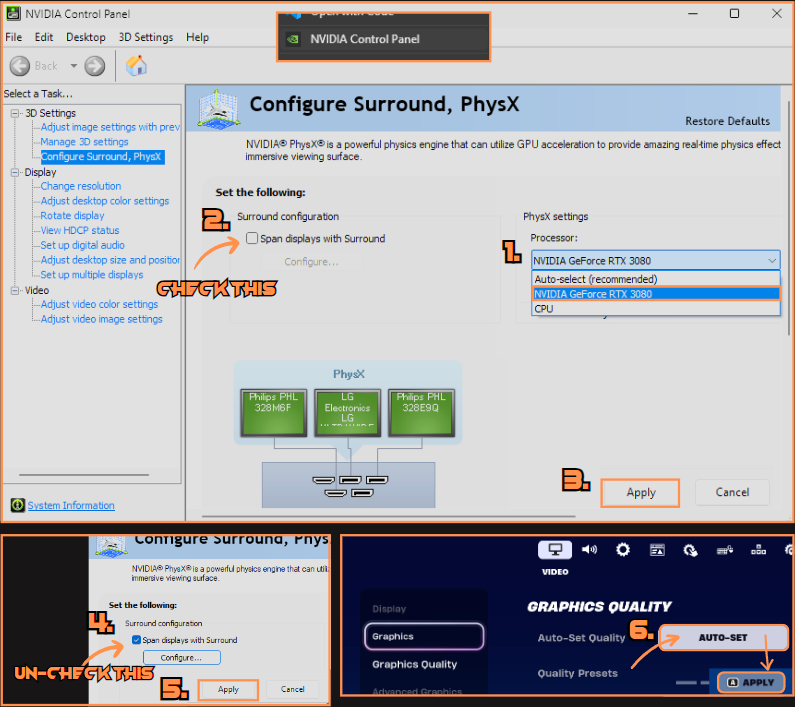Click the Forward arrow toolbar icon
The width and height of the screenshot is (795, 707).
[x=95, y=66]
